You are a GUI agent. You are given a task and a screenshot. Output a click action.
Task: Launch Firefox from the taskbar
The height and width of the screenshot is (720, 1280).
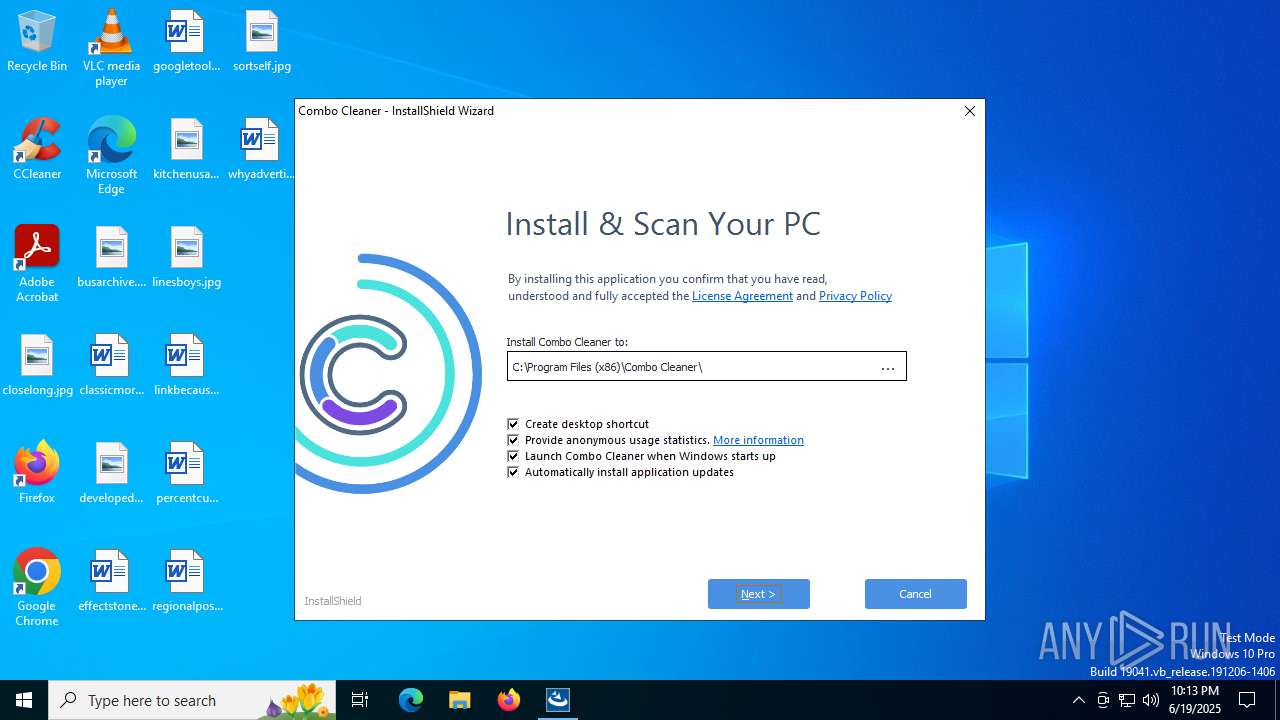tap(509, 700)
